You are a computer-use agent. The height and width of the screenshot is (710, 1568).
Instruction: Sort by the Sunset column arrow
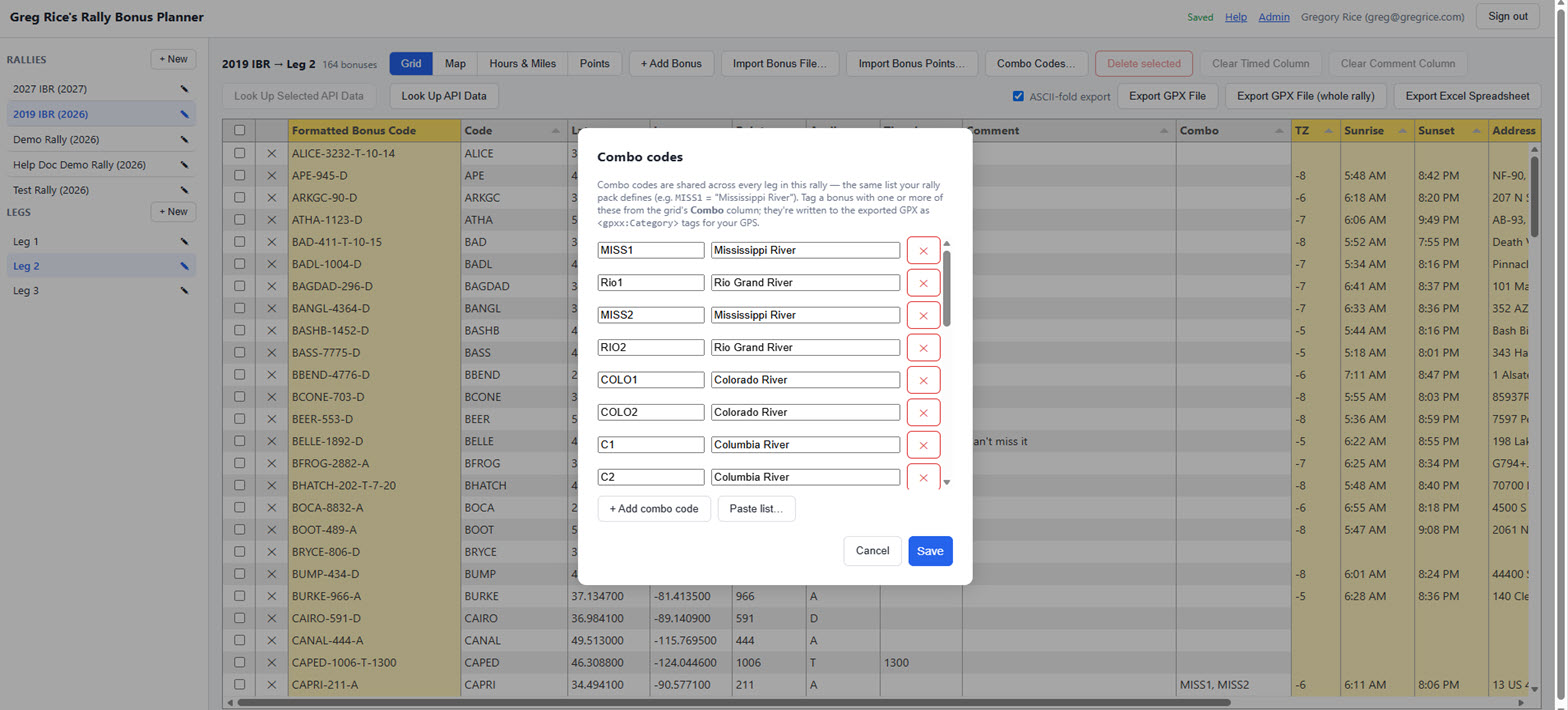pyautogui.click(x=1476, y=131)
